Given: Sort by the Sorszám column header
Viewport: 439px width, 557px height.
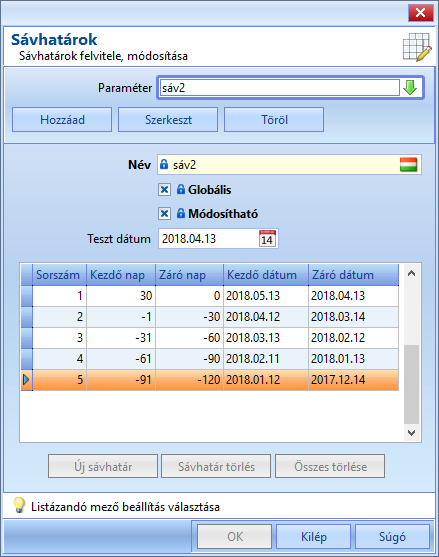Looking at the screenshot, I should pos(59,275).
